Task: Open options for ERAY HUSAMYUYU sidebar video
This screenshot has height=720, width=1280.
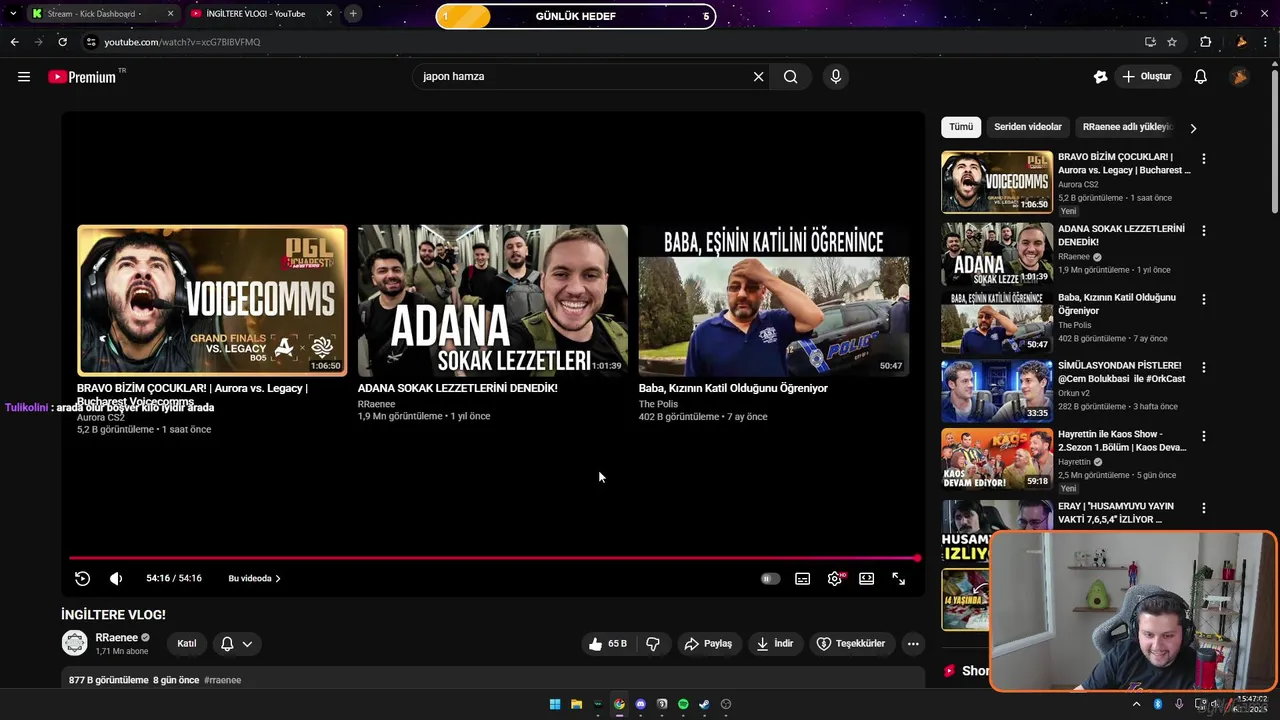Action: point(1204,508)
